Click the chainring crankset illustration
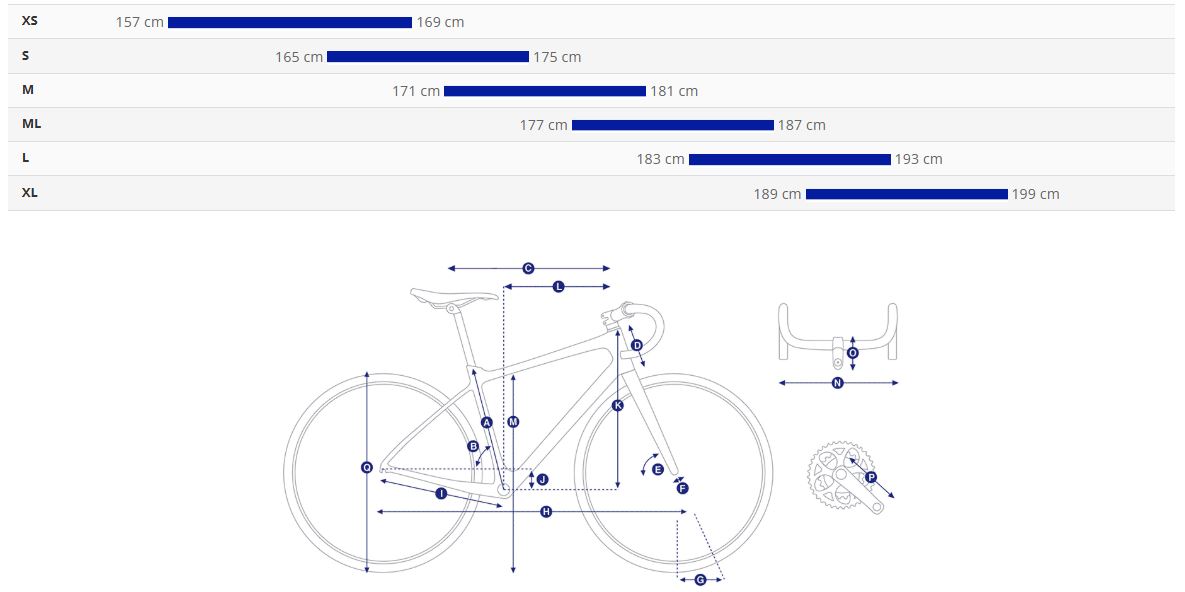The height and width of the screenshot is (592, 1185). (838, 476)
